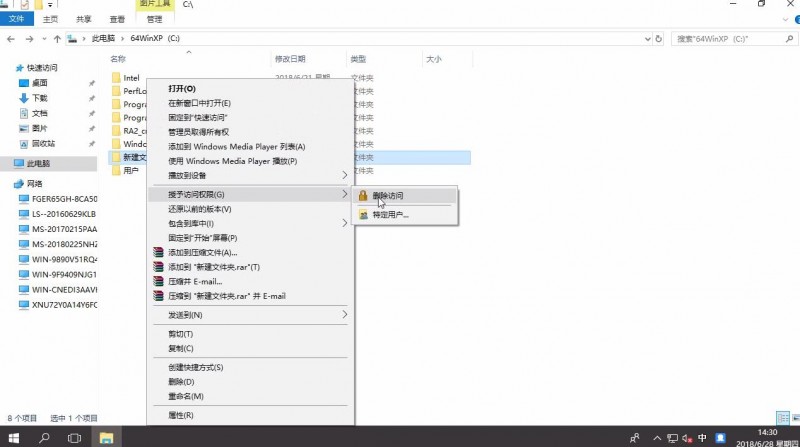Image resolution: width=800 pixels, height=447 pixels.
Task: Choose 添加到 "新建文件夹.rar"(T)
Action: (214, 267)
